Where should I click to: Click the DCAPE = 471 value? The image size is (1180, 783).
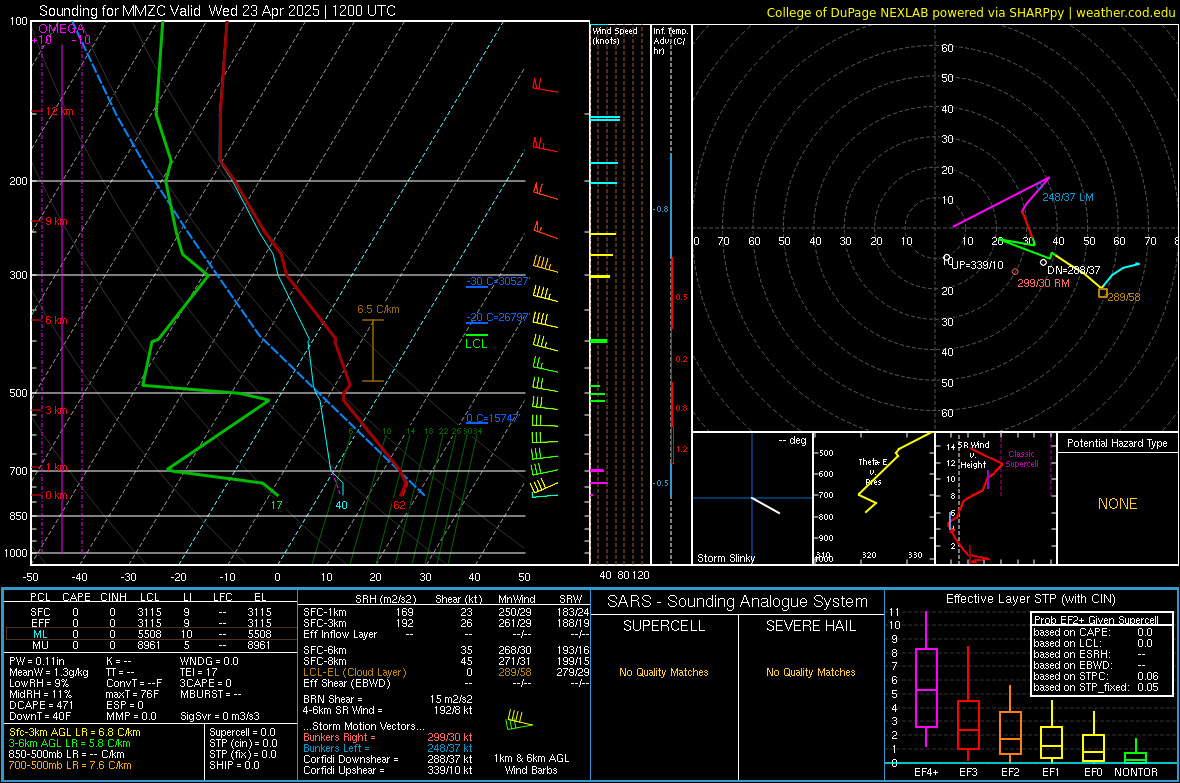click(x=41, y=705)
